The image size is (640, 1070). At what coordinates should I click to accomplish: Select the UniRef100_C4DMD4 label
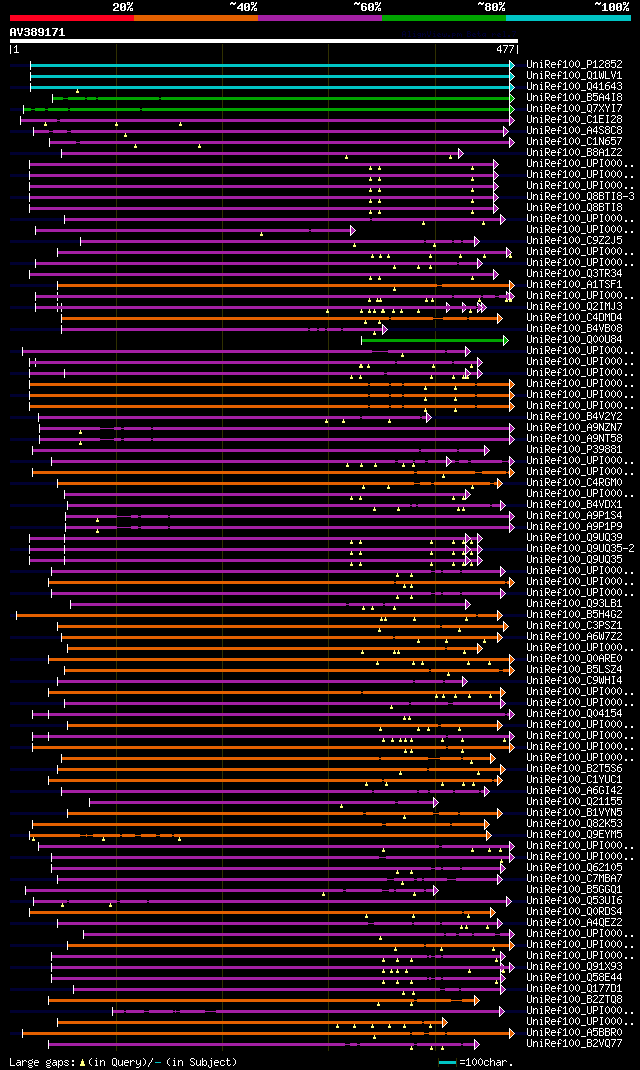574,317
